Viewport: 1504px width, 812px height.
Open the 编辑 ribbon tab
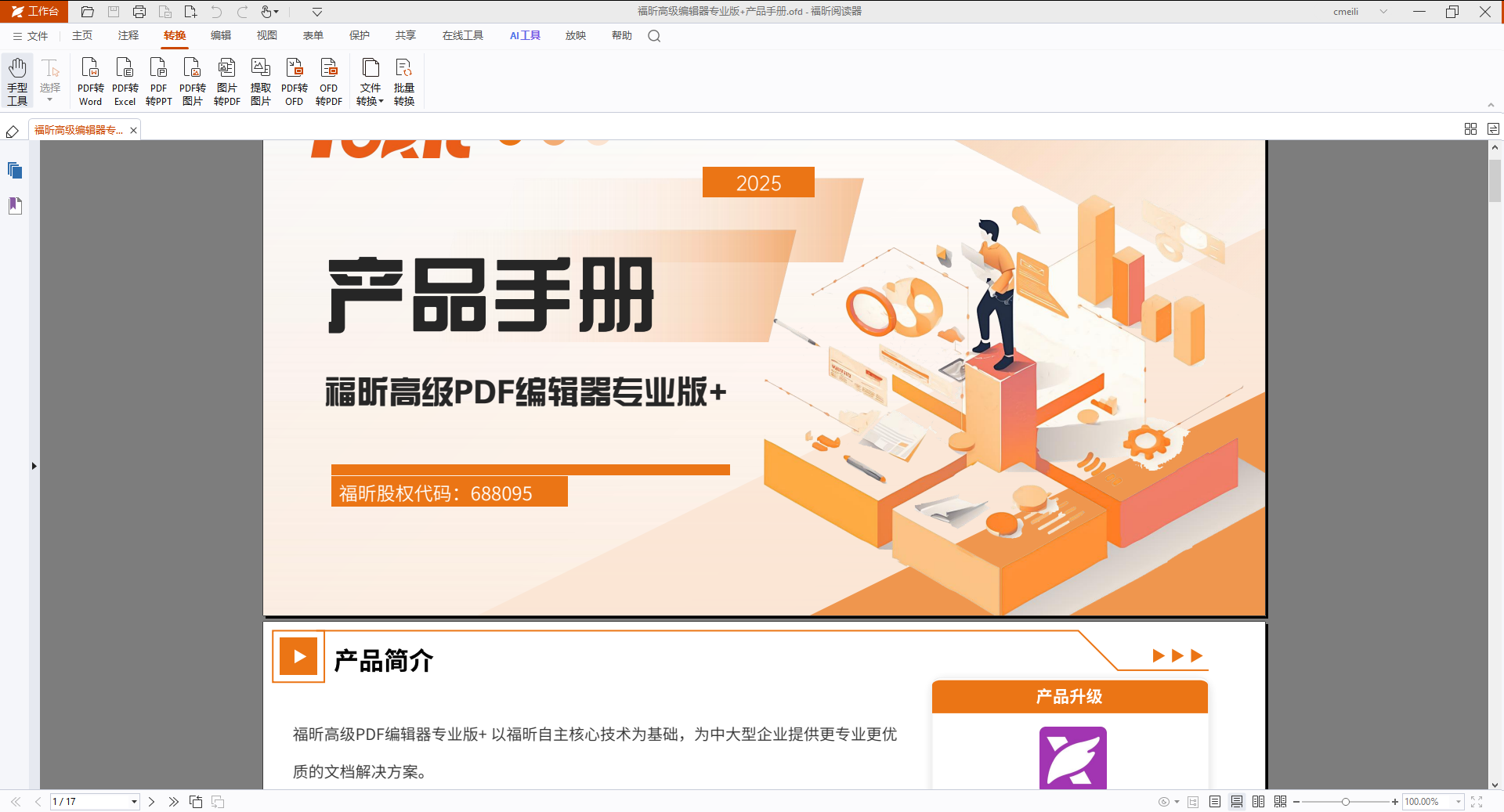point(221,36)
